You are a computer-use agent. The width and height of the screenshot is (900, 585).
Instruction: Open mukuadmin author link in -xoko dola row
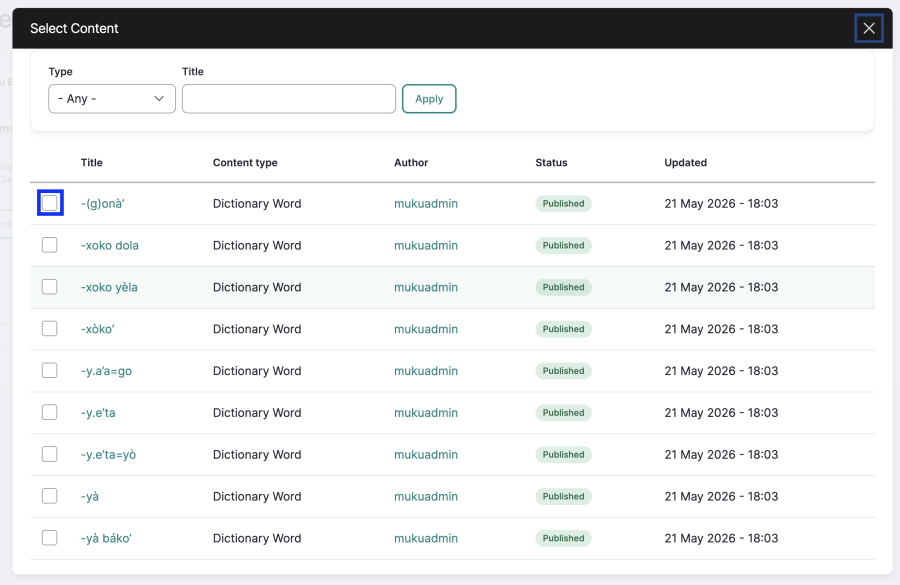click(426, 245)
